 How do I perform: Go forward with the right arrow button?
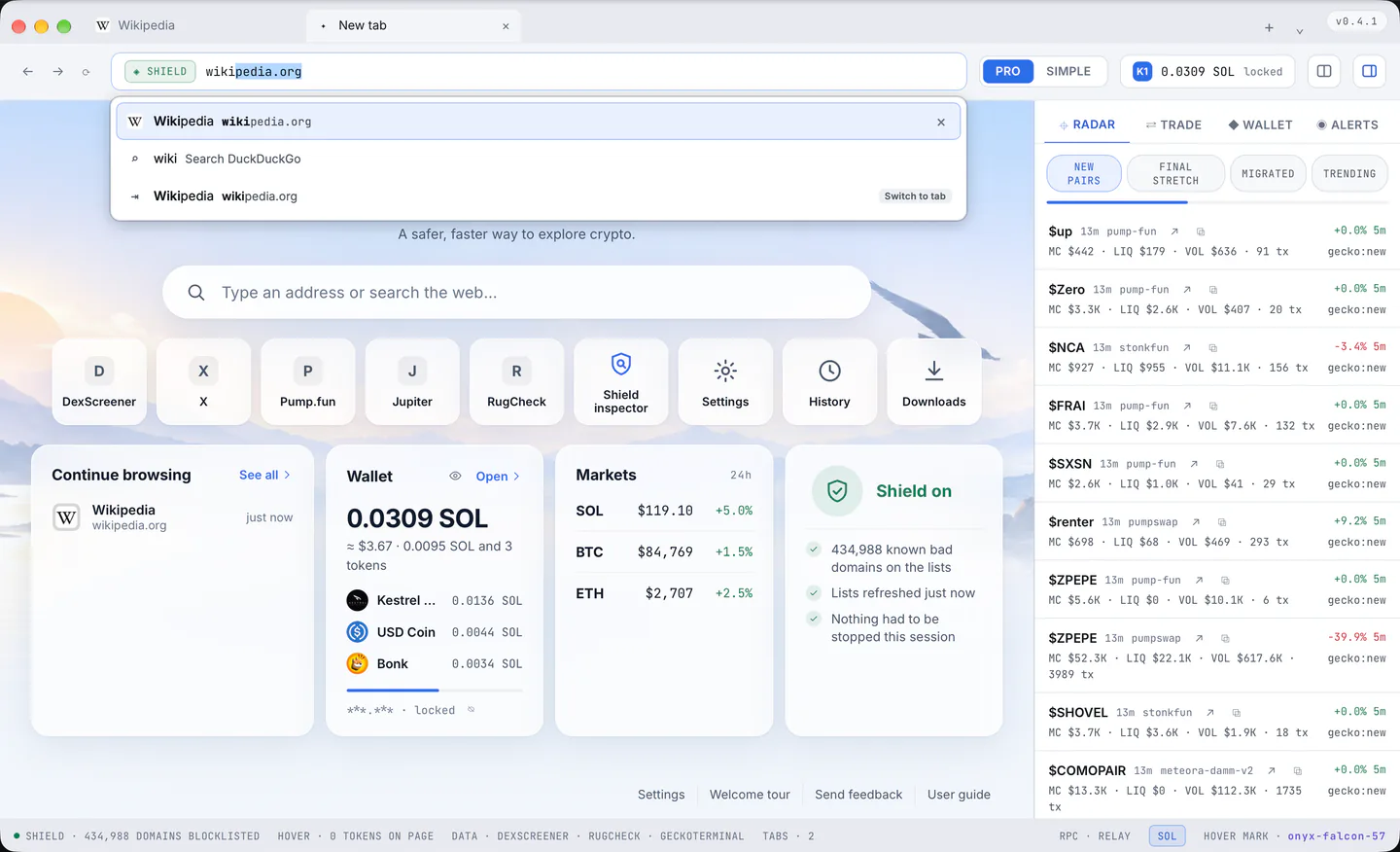(x=58, y=71)
